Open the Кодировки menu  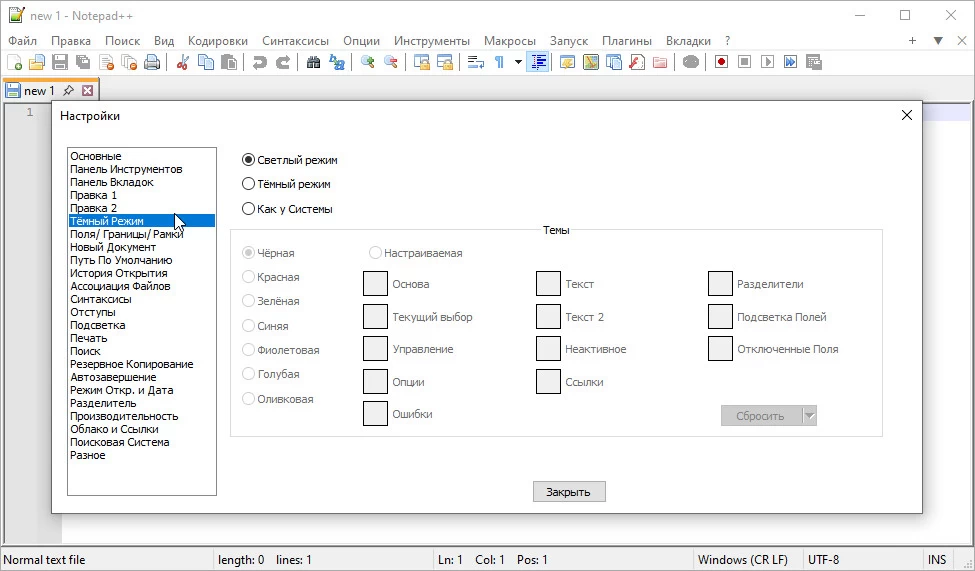point(218,41)
